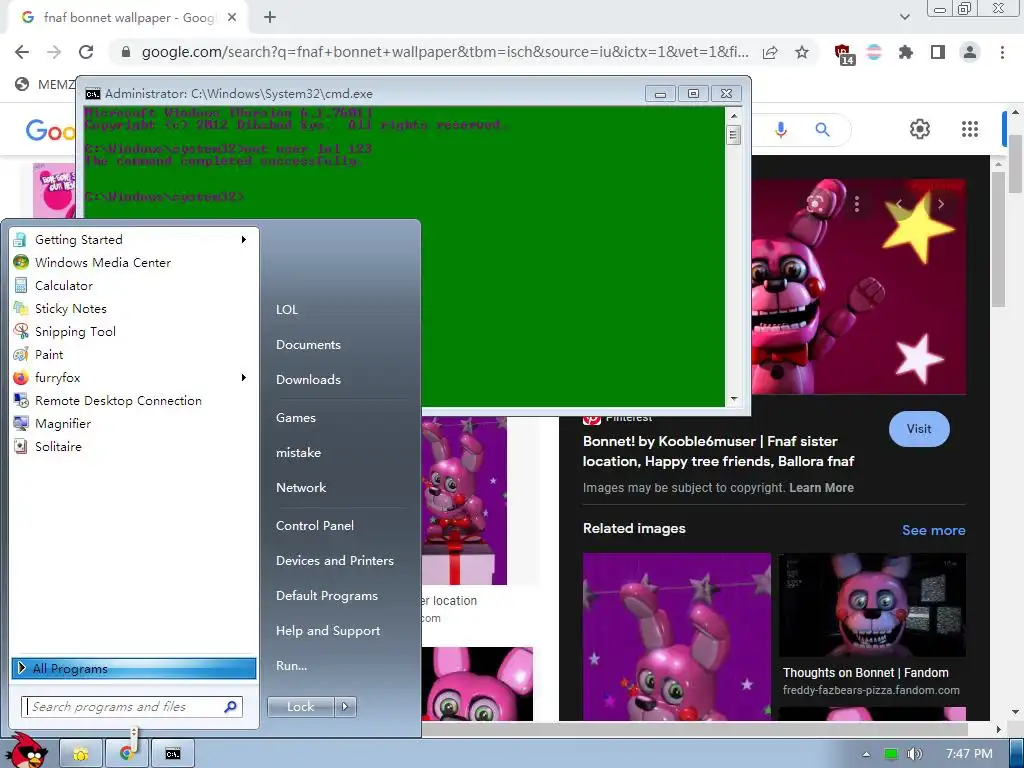Screen dimensions: 1024x768
Task: Show hidden tray icons arrow
Action: point(866,754)
